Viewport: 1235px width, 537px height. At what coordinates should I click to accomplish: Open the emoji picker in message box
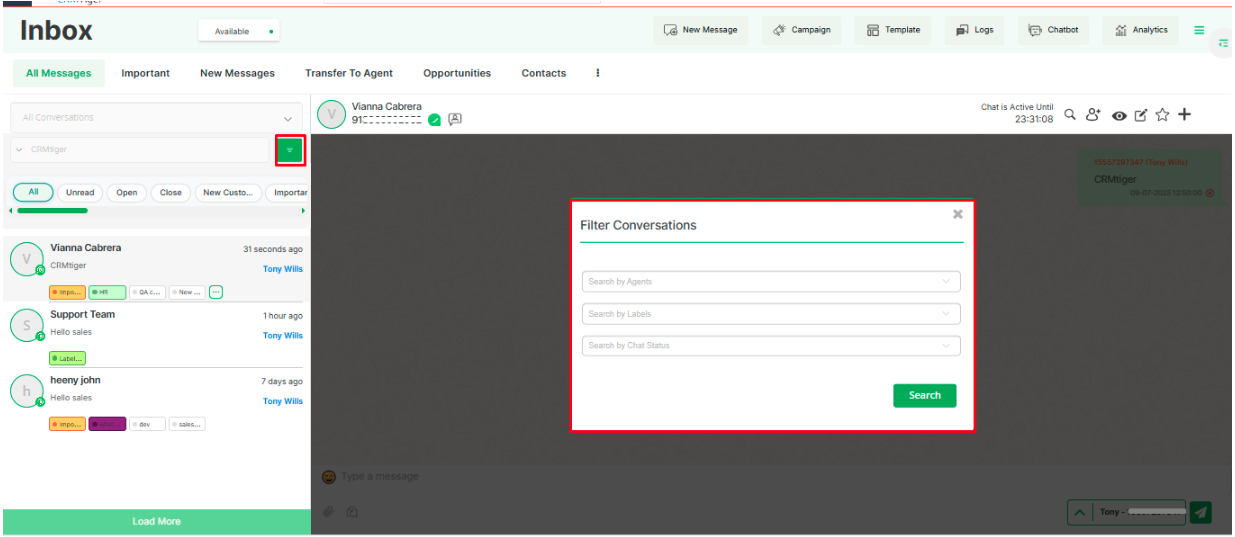pyautogui.click(x=328, y=477)
